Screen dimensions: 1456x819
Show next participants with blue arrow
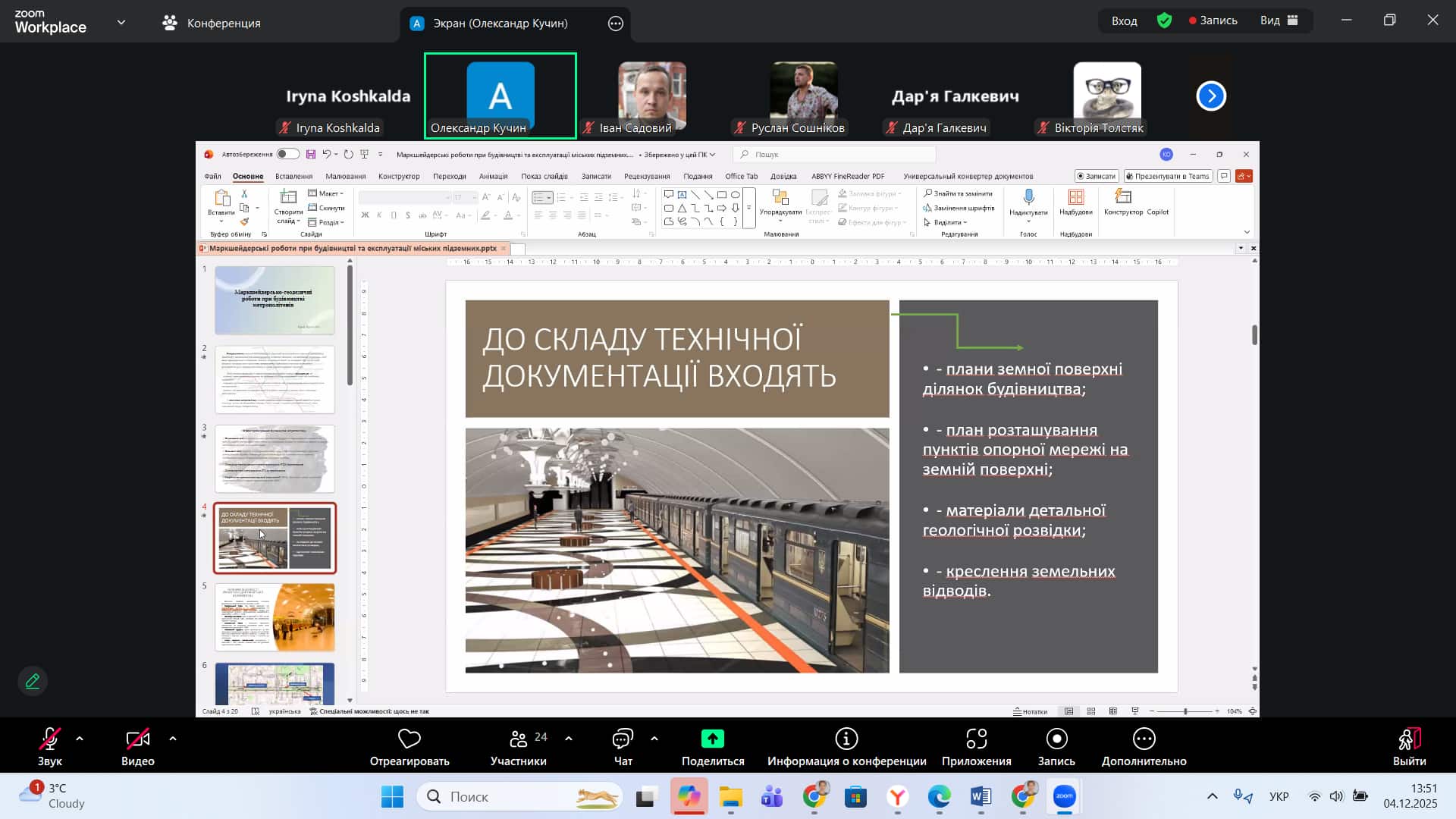[x=1211, y=96]
